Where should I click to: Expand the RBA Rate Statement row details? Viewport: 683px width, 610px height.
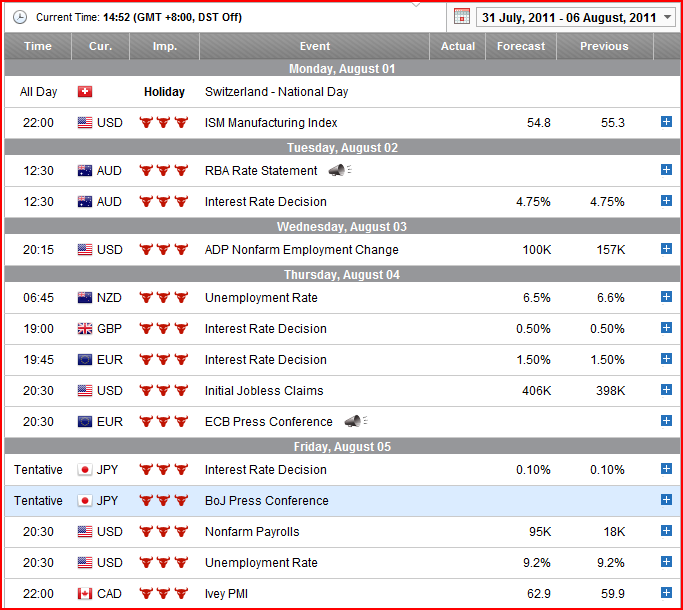tap(666, 169)
